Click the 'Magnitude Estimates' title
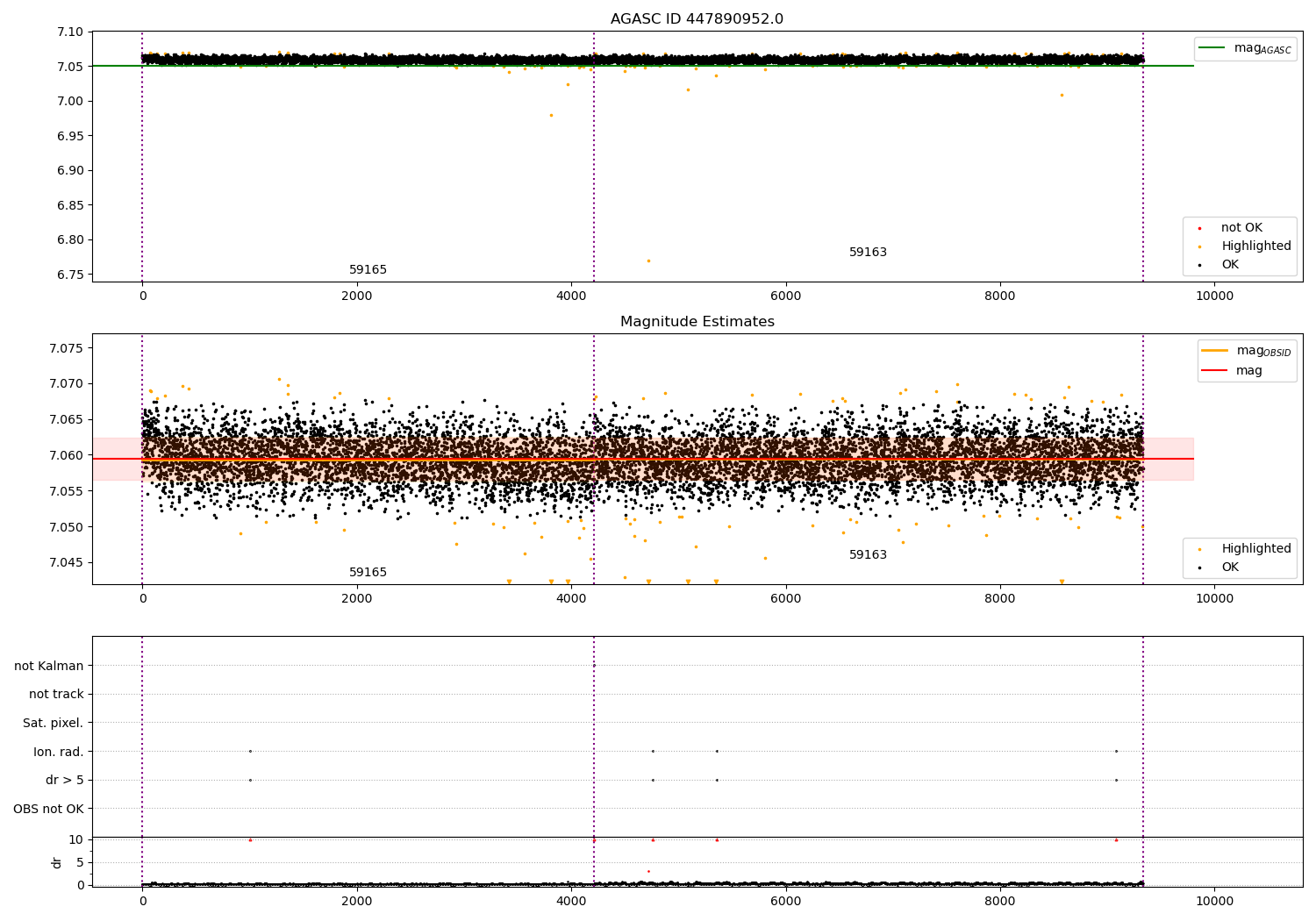This screenshot has height=921, width=1316. point(697,322)
